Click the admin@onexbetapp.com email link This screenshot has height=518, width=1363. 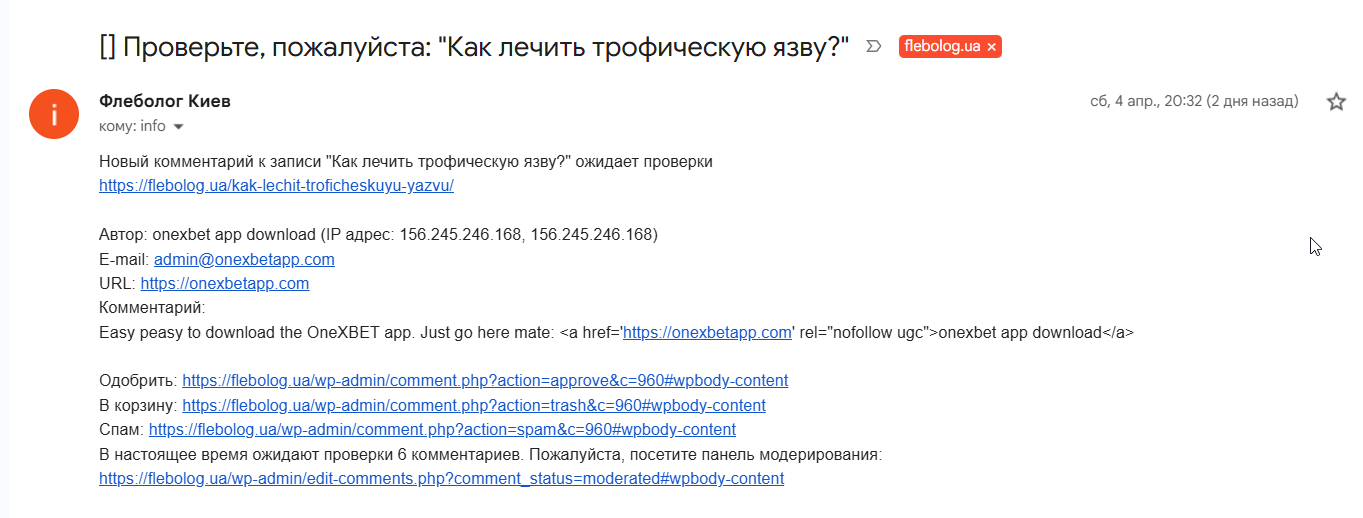tap(244, 259)
